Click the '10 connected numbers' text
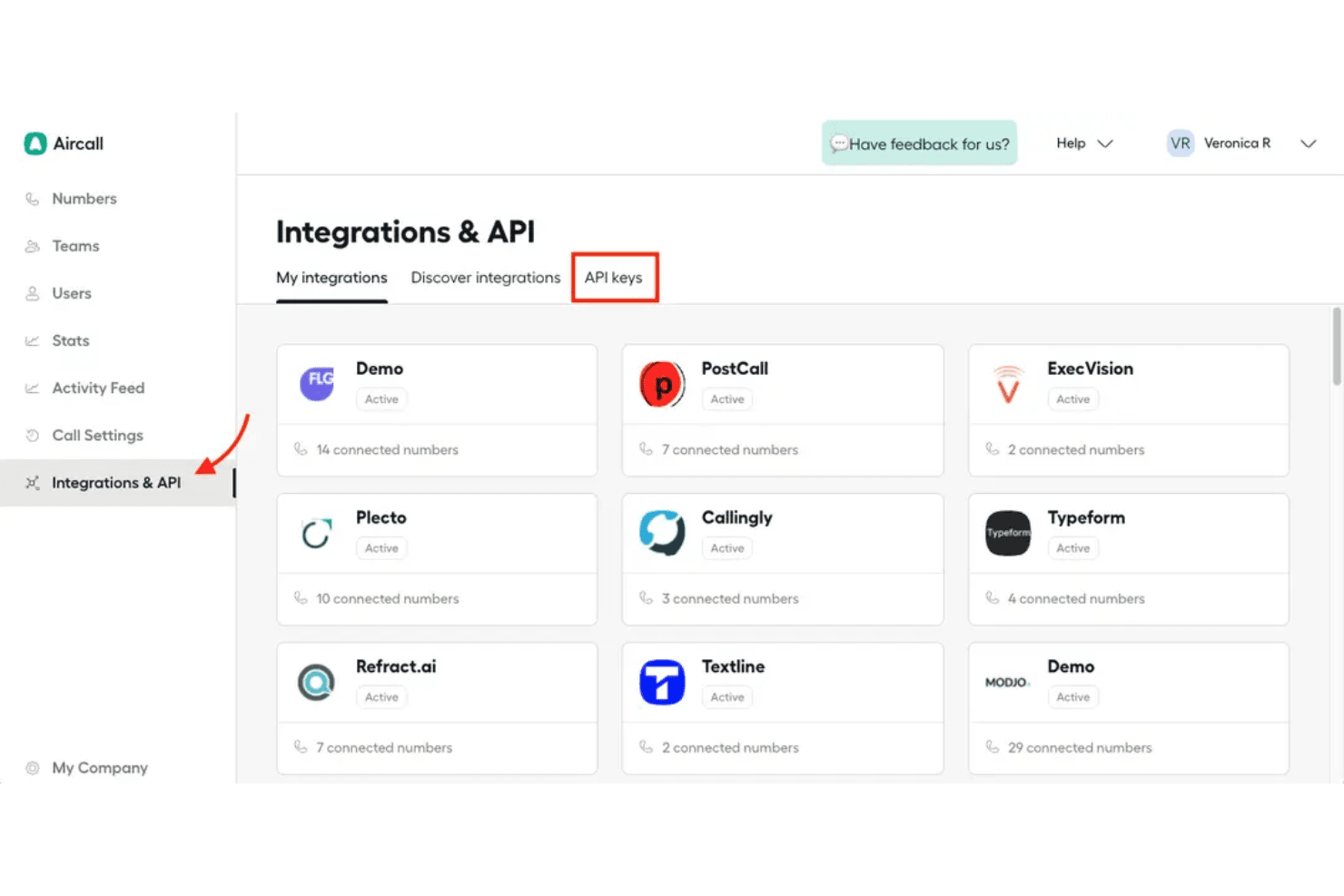Image resolution: width=1344 pixels, height=896 pixels. click(387, 598)
